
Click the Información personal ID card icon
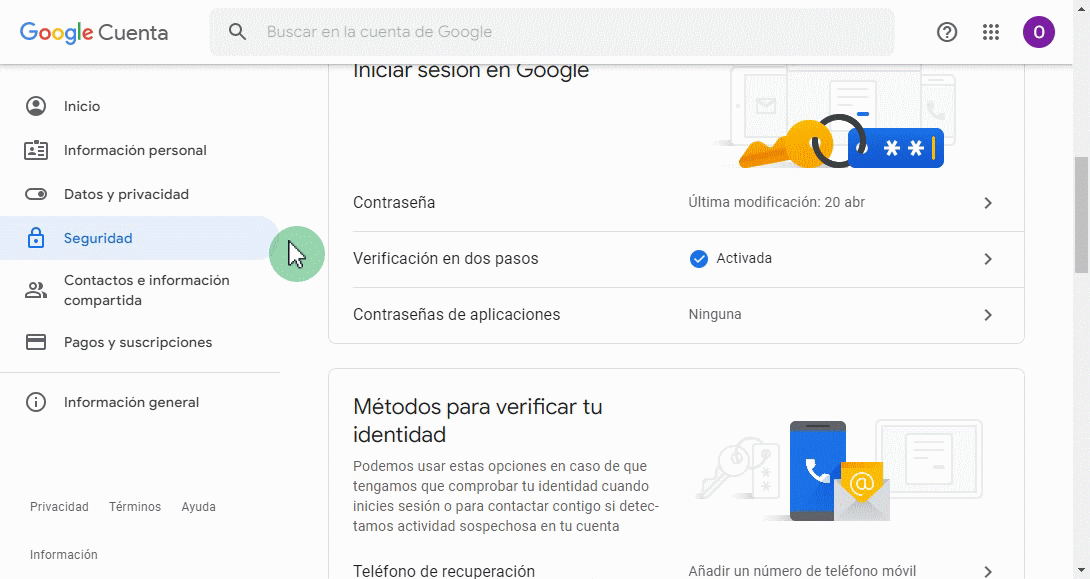pyautogui.click(x=36, y=150)
